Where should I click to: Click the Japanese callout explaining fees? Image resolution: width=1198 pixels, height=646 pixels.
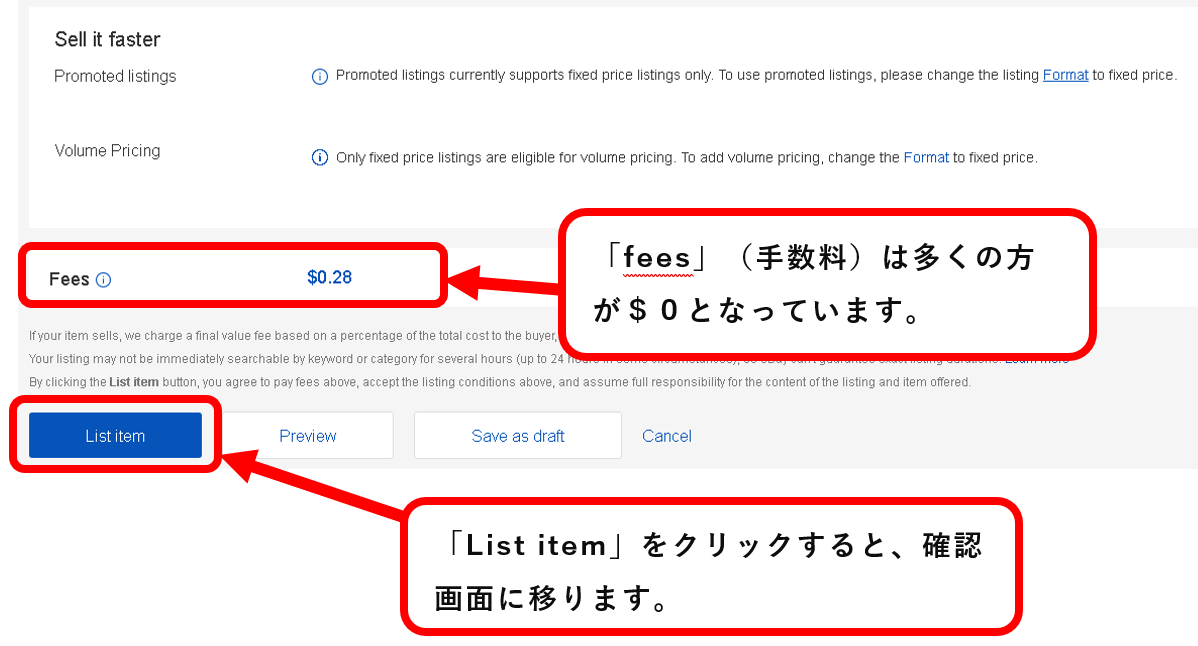point(827,284)
